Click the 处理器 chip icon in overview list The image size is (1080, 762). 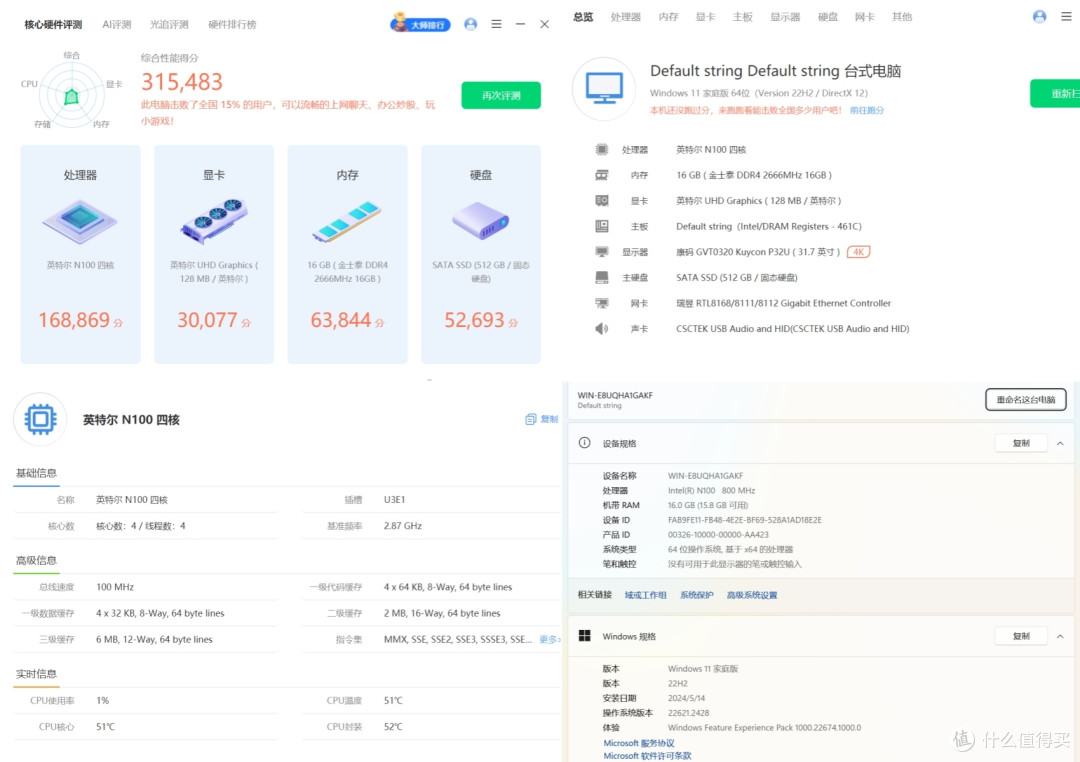click(x=601, y=150)
